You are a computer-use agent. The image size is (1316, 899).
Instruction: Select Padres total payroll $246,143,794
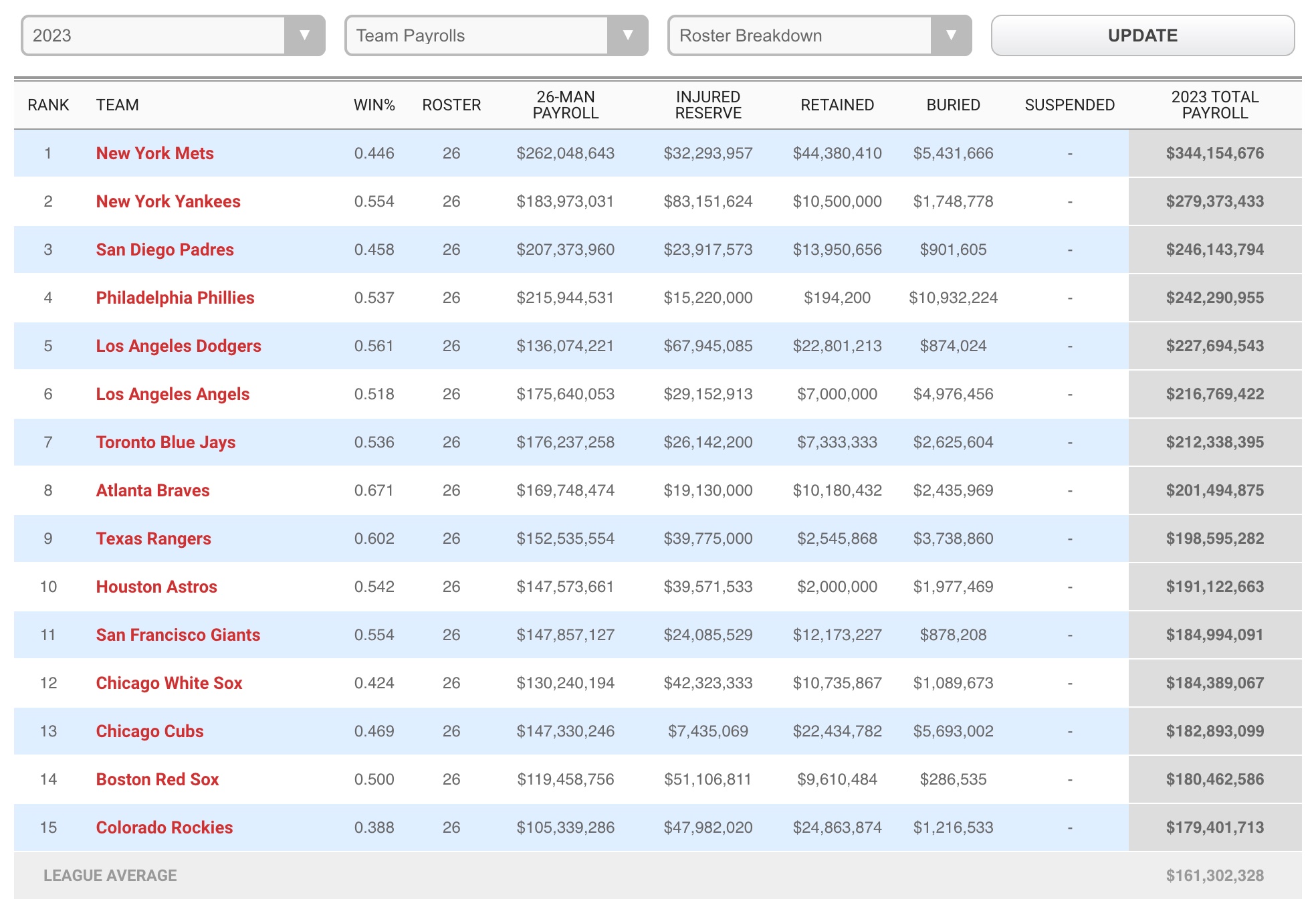1215,249
